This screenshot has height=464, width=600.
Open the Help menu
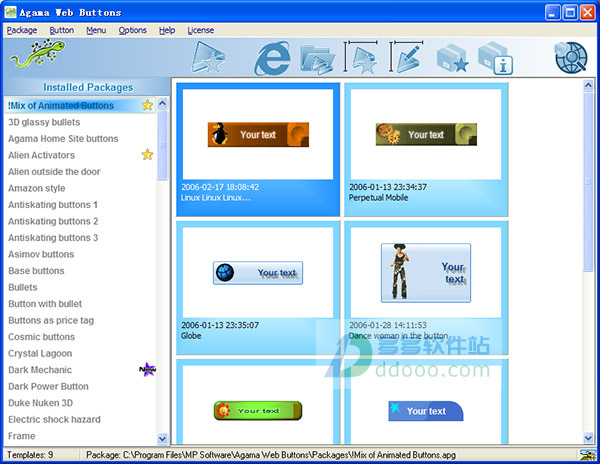pos(167,30)
